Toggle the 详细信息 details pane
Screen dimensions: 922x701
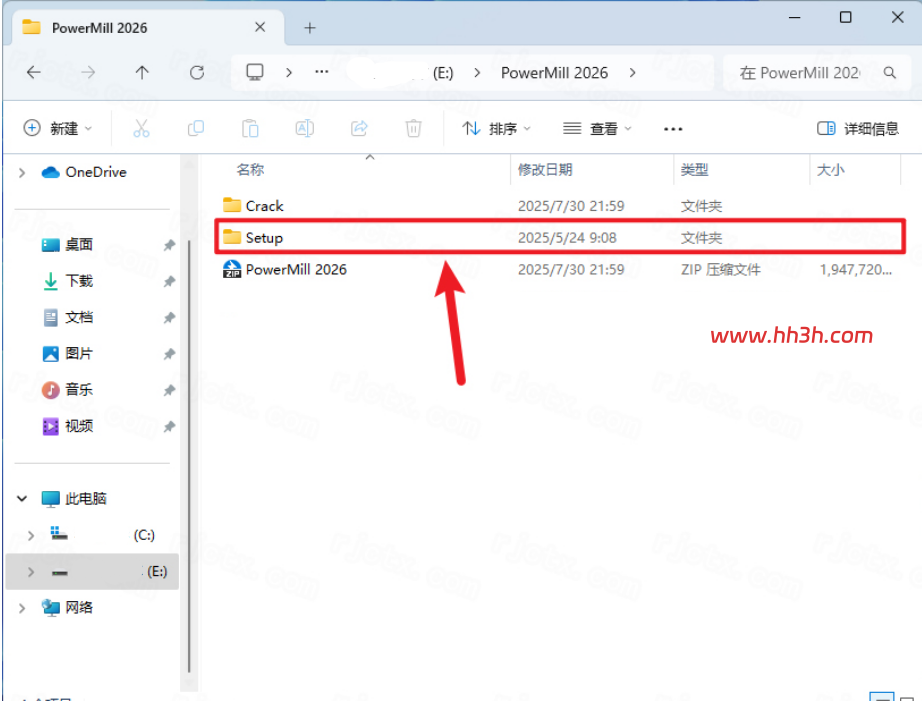(x=857, y=128)
